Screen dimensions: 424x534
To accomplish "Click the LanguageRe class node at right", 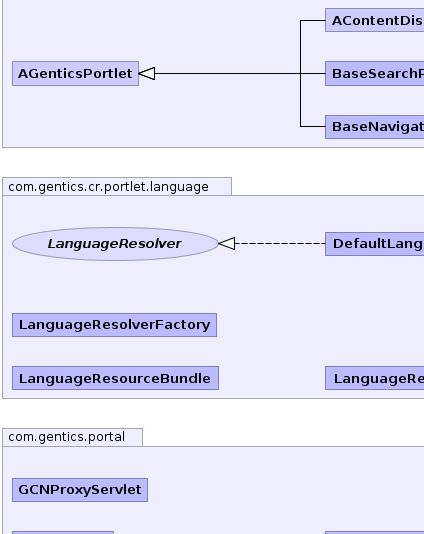I will [375, 378].
